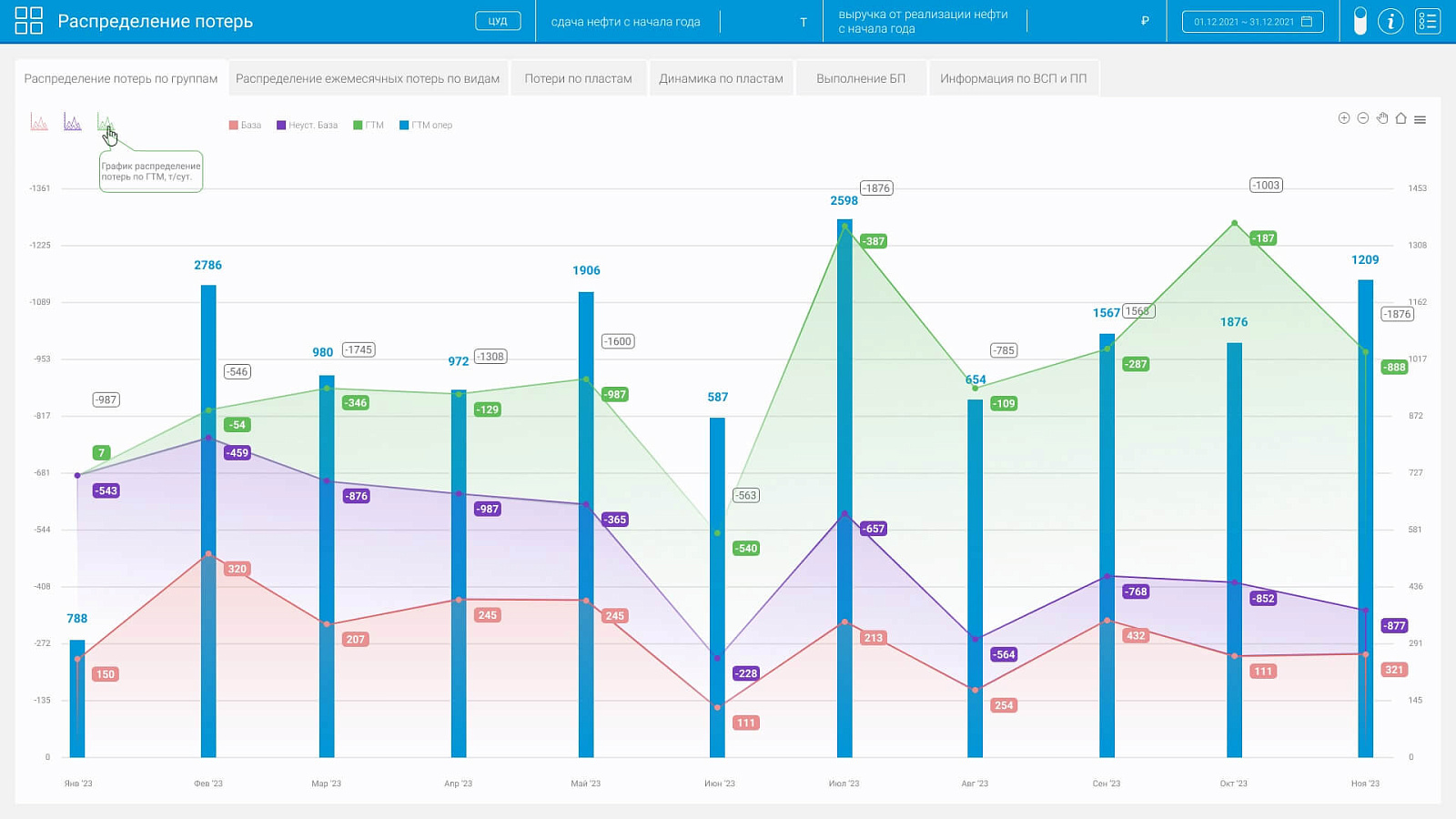Click the purple -657 data label
The height and width of the screenshot is (819, 1456).
point(874,529)
